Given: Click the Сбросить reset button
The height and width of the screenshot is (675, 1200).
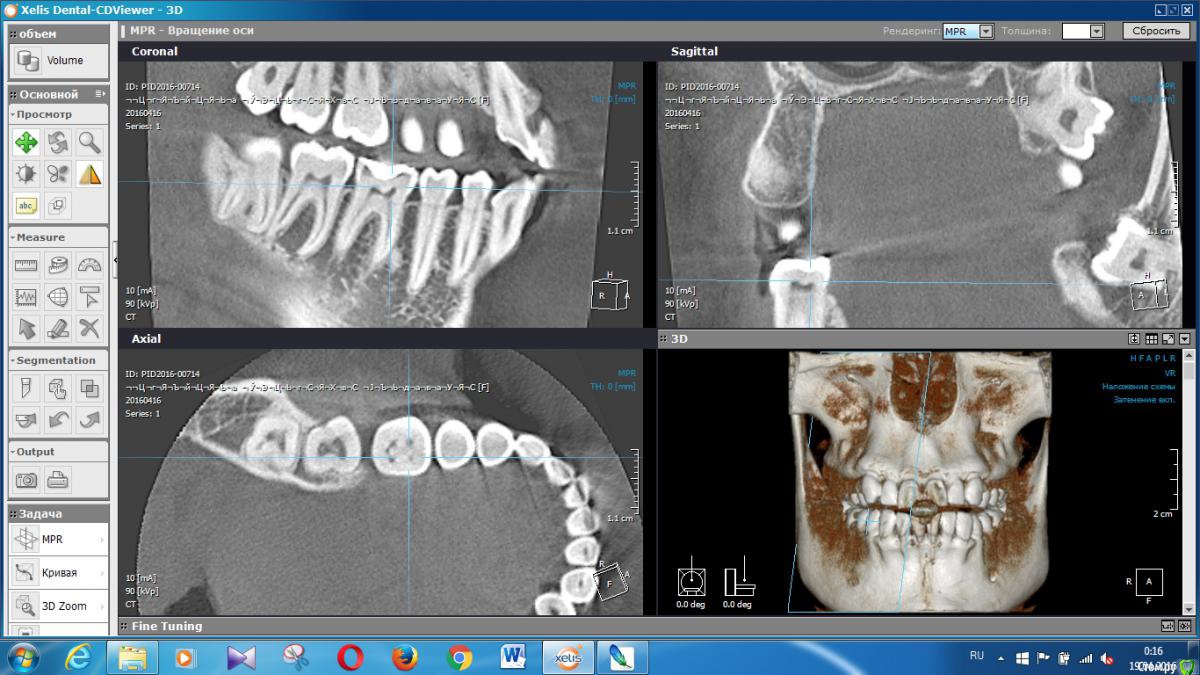Looking at the screenshot, I should pos(1156,31).
